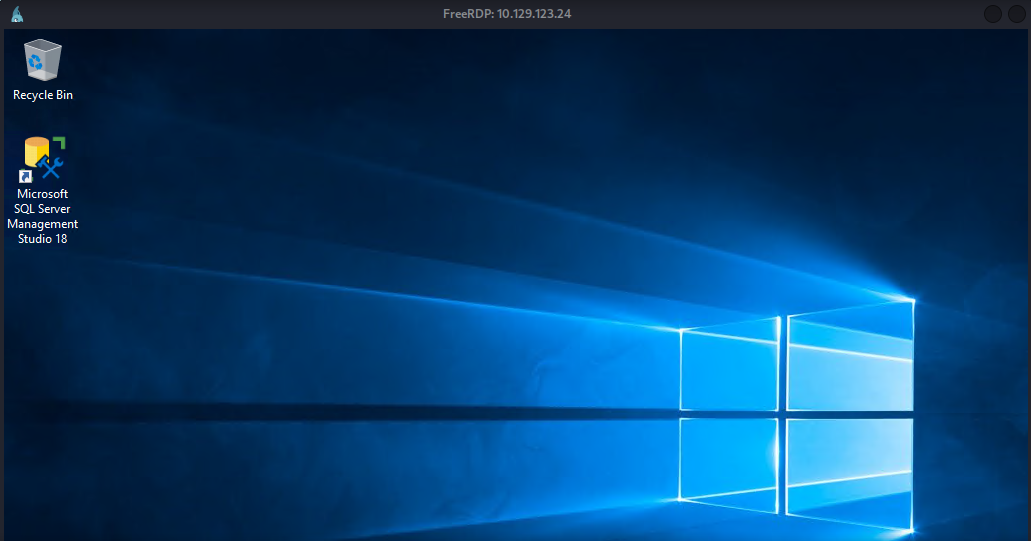The image size is (1031, 541).
Task: Click the left round FreeRDP window control button
Action: 993,14
